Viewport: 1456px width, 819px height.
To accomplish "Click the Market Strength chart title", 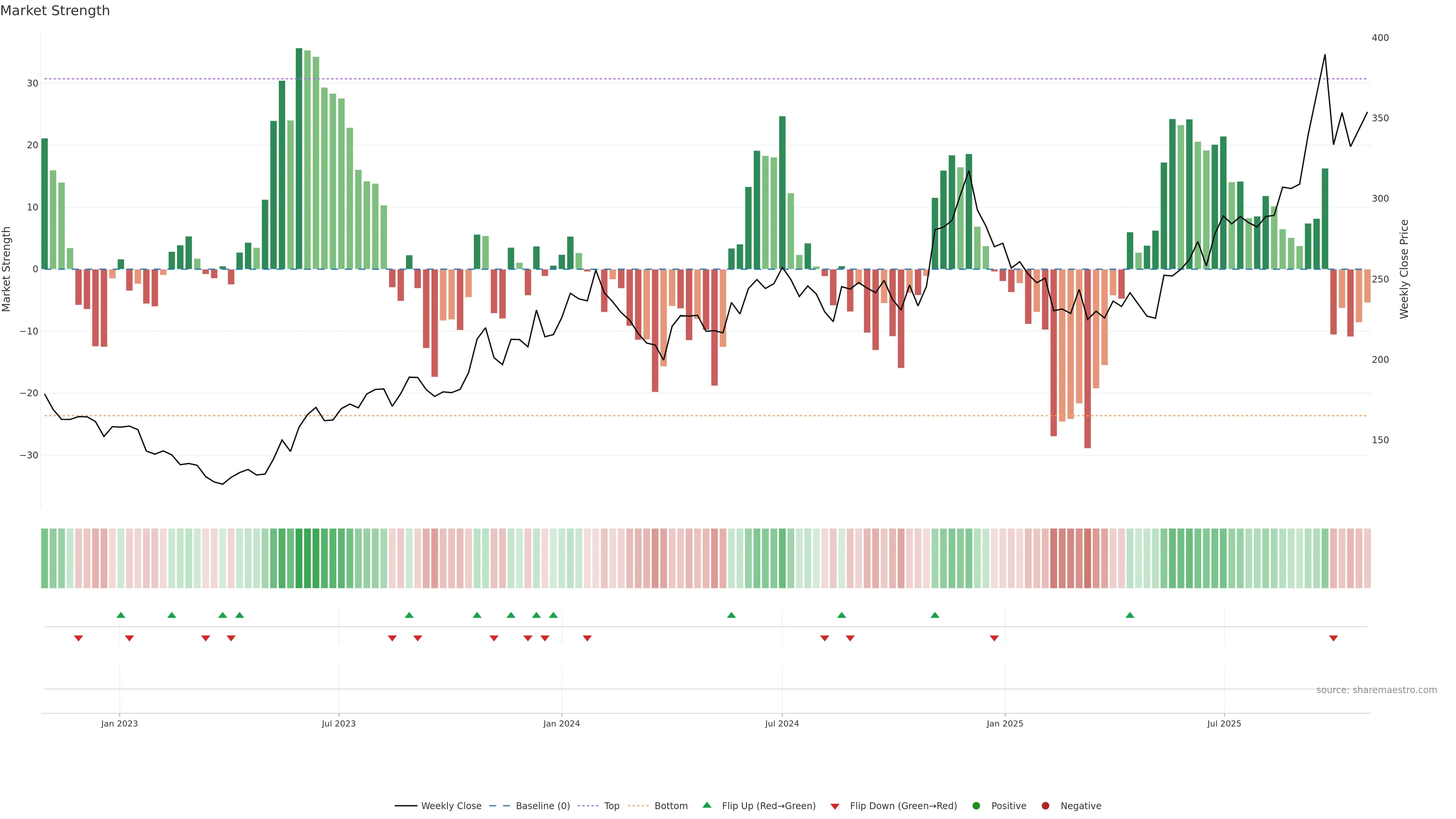I will 55,11.
